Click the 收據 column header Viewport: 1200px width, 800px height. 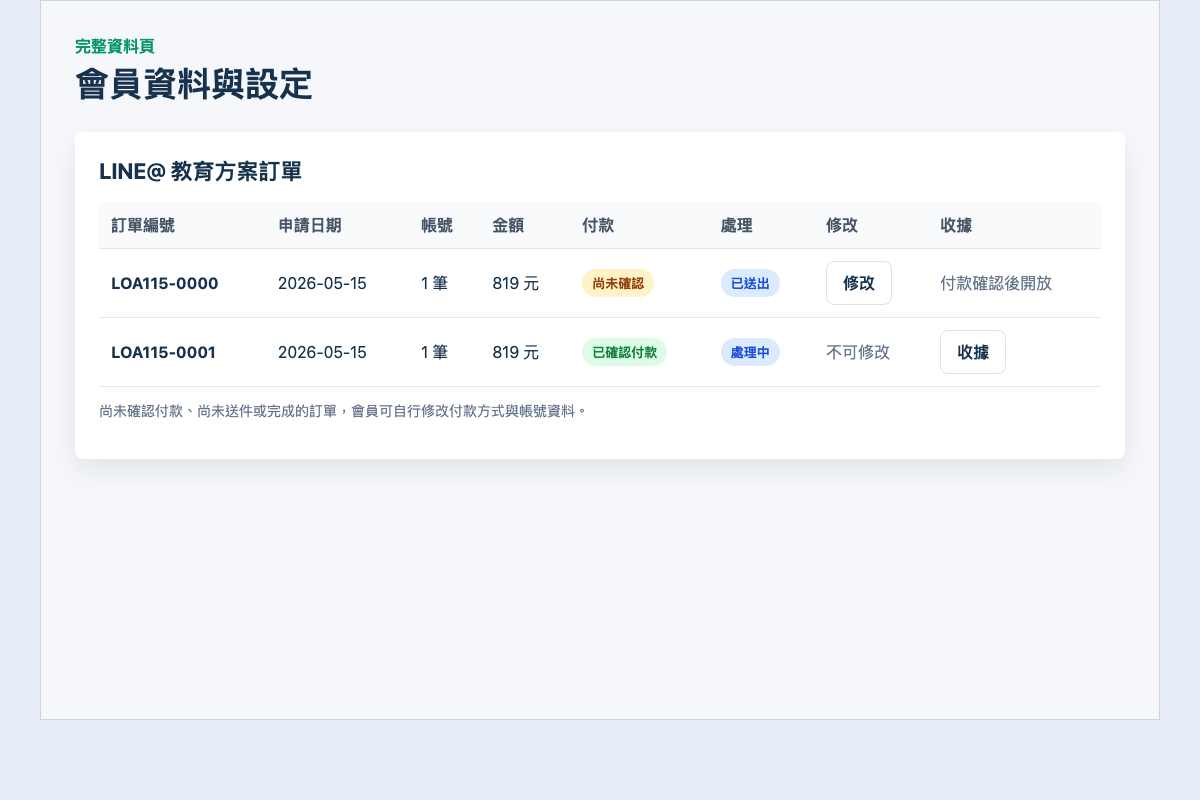956,225
